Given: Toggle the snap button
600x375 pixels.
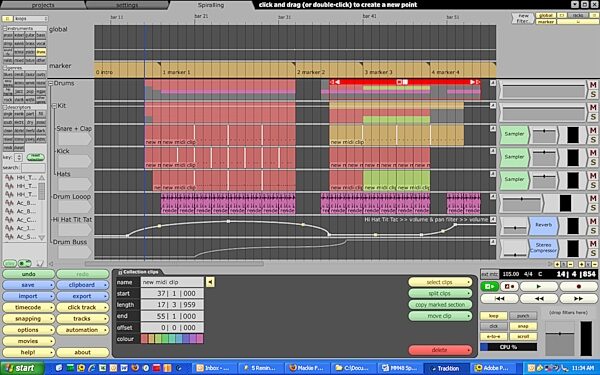Looking at the screenshot, I should tap(523, 326).
